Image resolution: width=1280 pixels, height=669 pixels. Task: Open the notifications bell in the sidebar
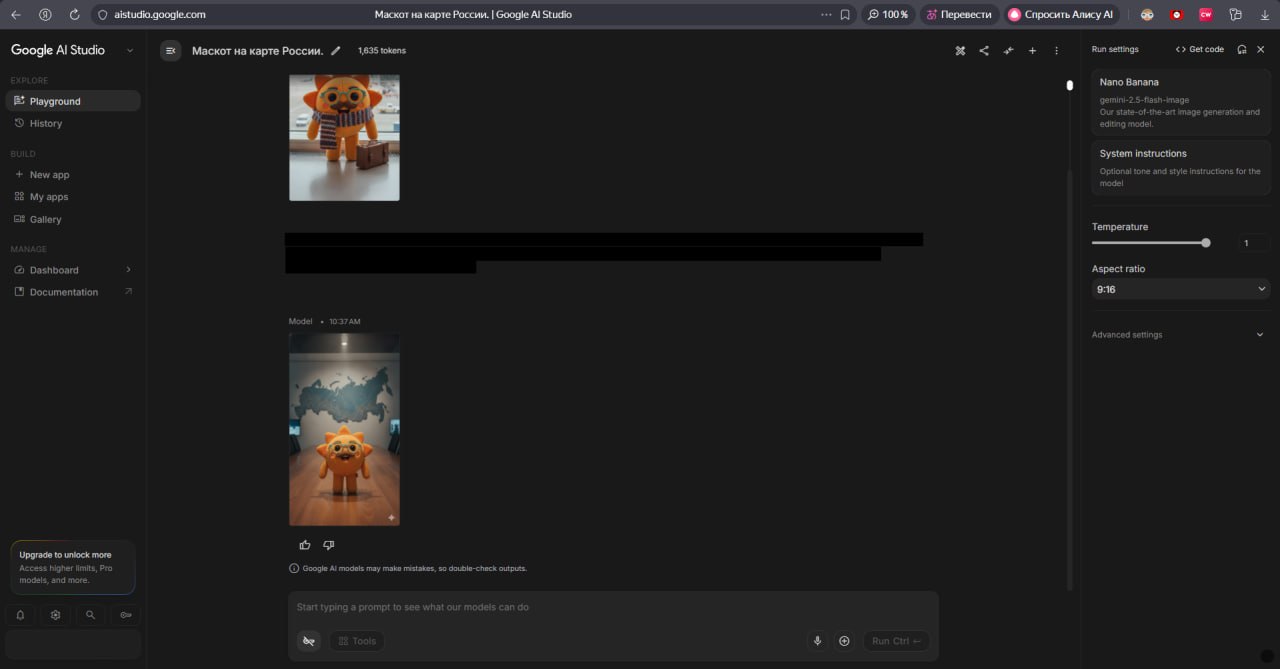coord(20,615)
